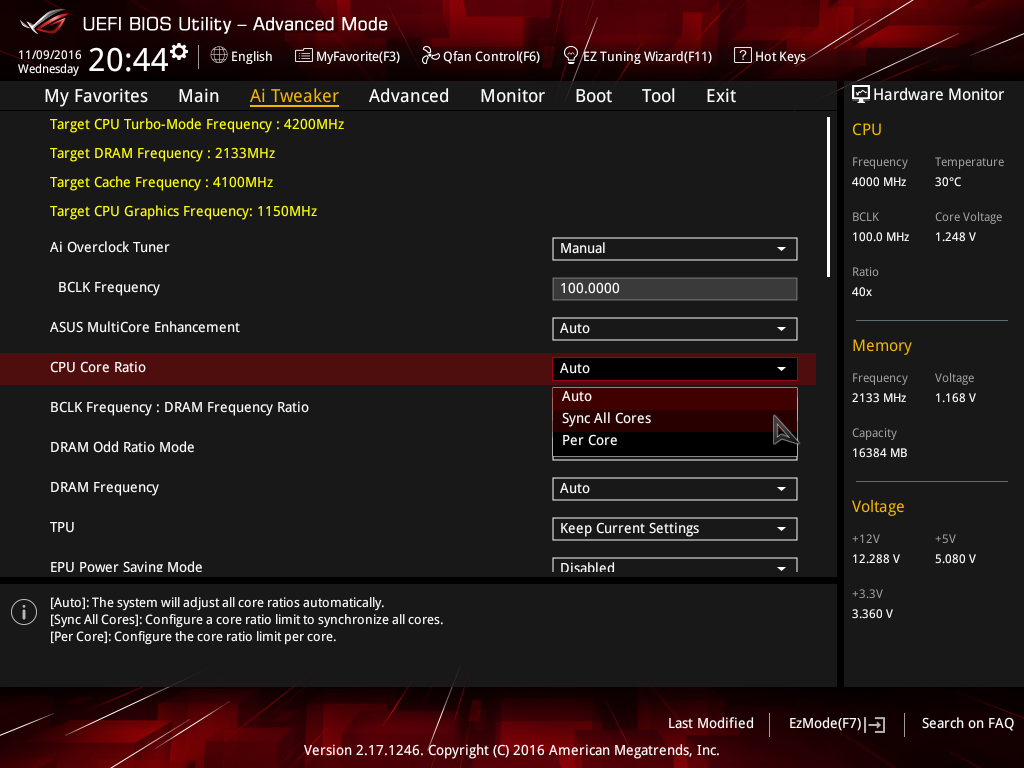1024x768 pixels.
Task: Click CPU temperature value 30°C
Action: coord(948,182)
